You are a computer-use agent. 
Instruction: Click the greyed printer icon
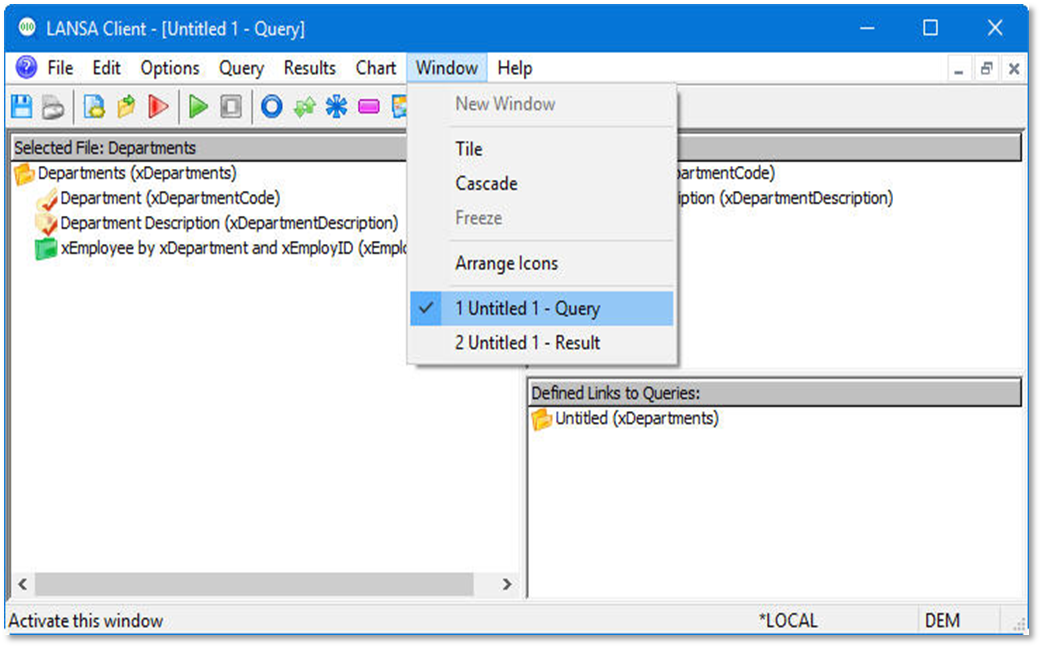click(x=53, y=107)
